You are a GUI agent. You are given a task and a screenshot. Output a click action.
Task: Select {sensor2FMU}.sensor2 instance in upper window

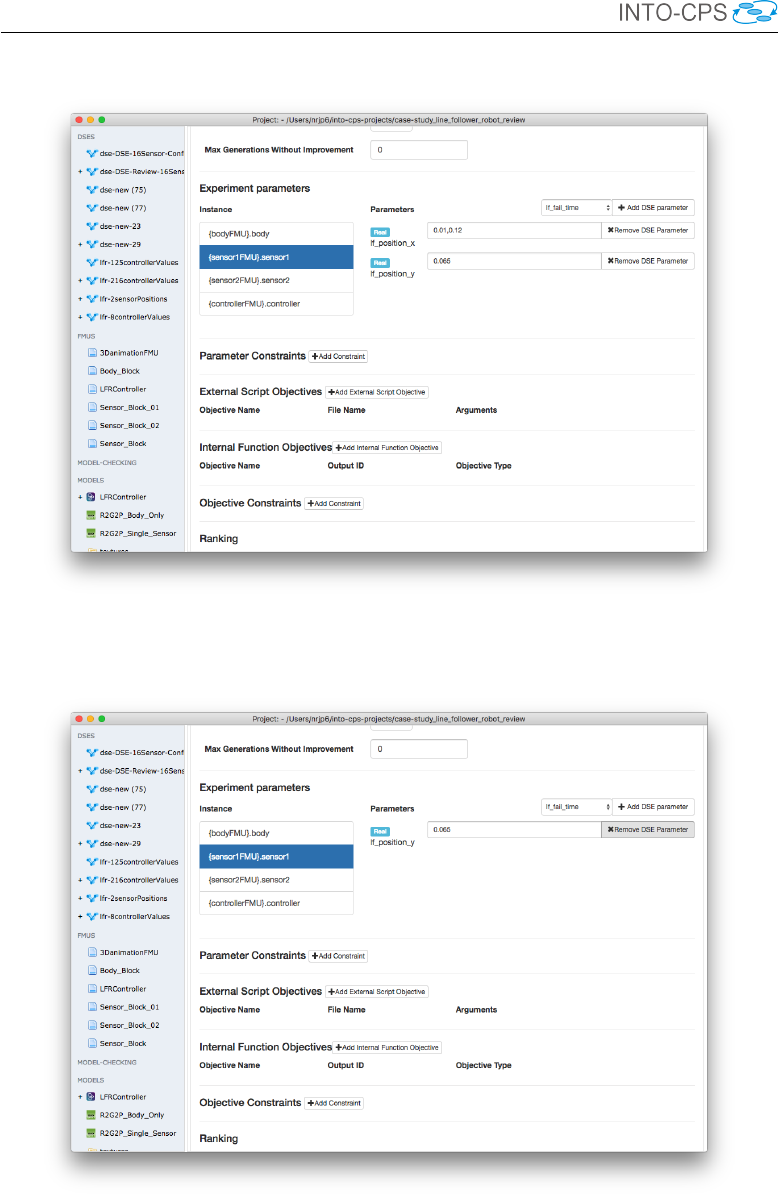tap(276, 281)
